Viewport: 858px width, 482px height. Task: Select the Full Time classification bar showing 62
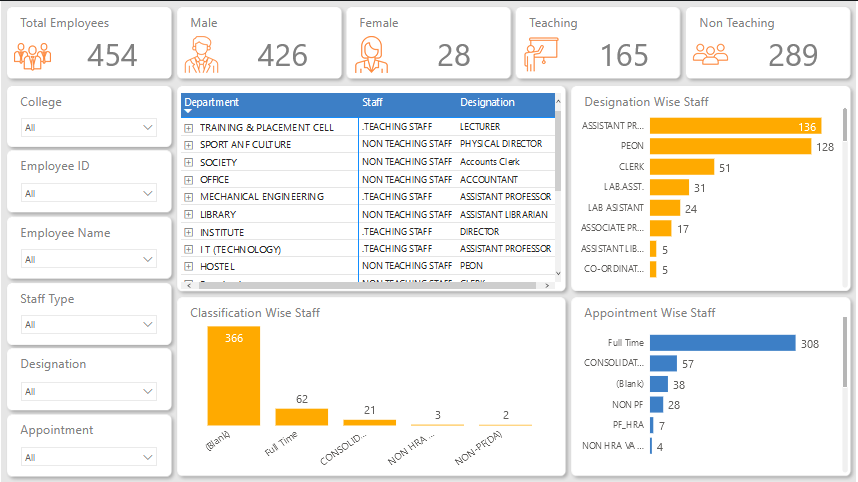click(x=302, y=417)
